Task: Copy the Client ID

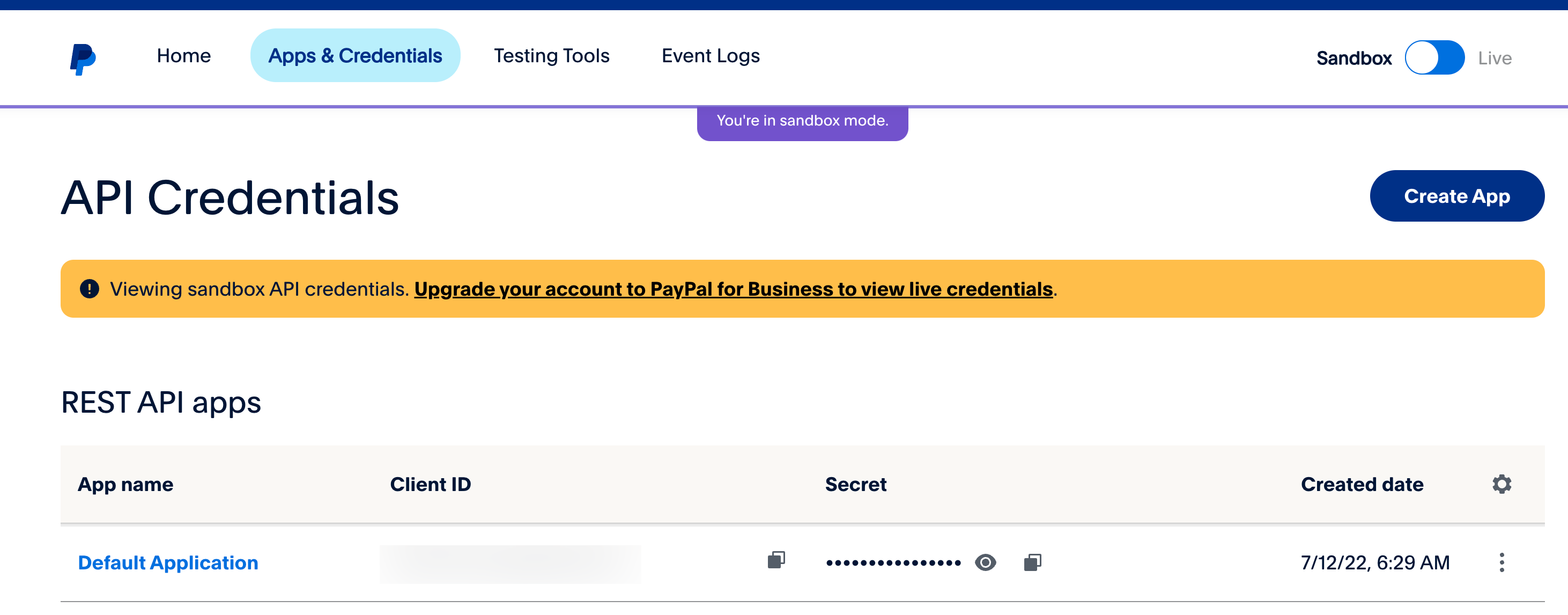Action: pos(776,561)
